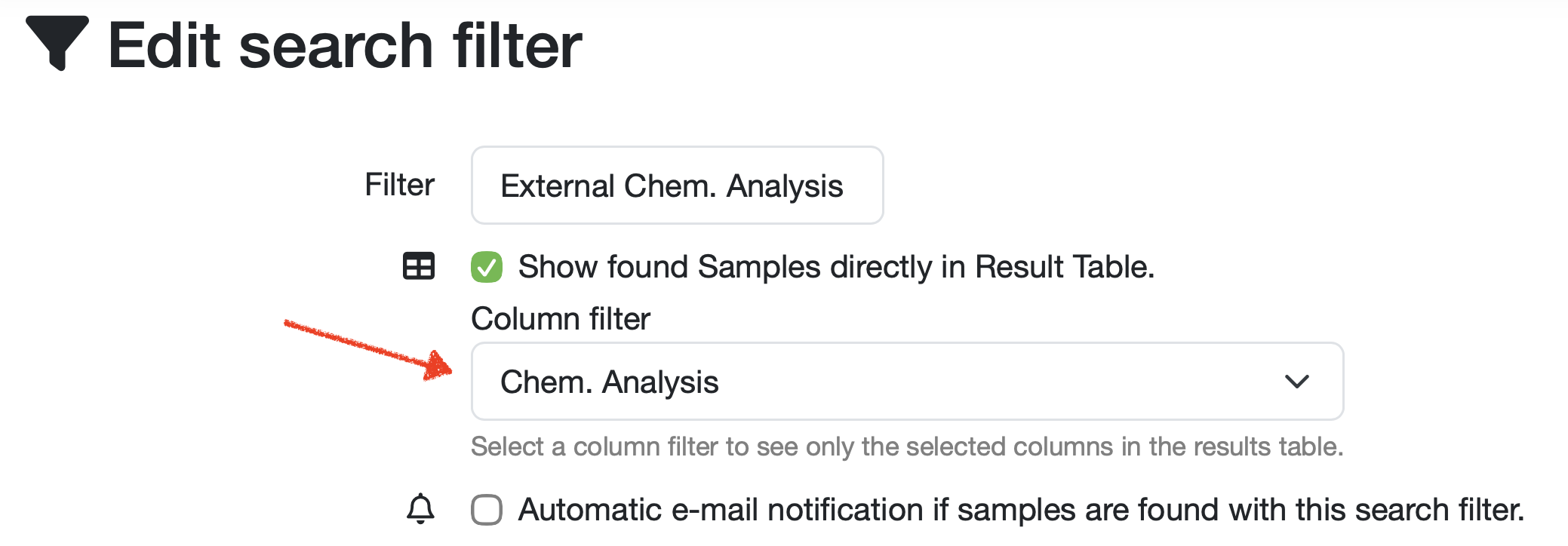The width and height of the screenshot is (1568, 546).
Task: Click the 'Select a column filter' hint text
Action: (906, 446)
